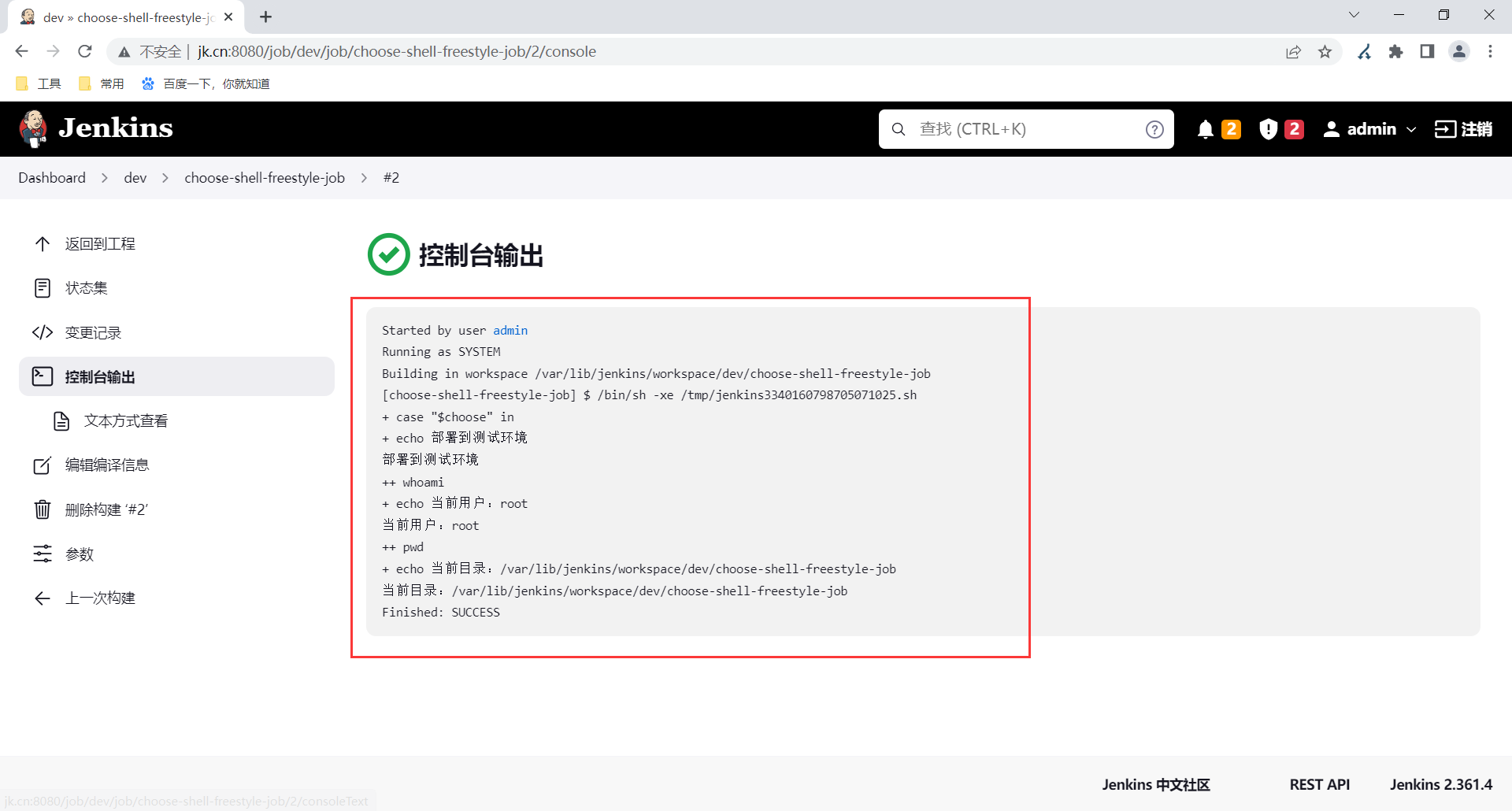Click the Jenkins logo mascot icon

click(x=33, y=128)
